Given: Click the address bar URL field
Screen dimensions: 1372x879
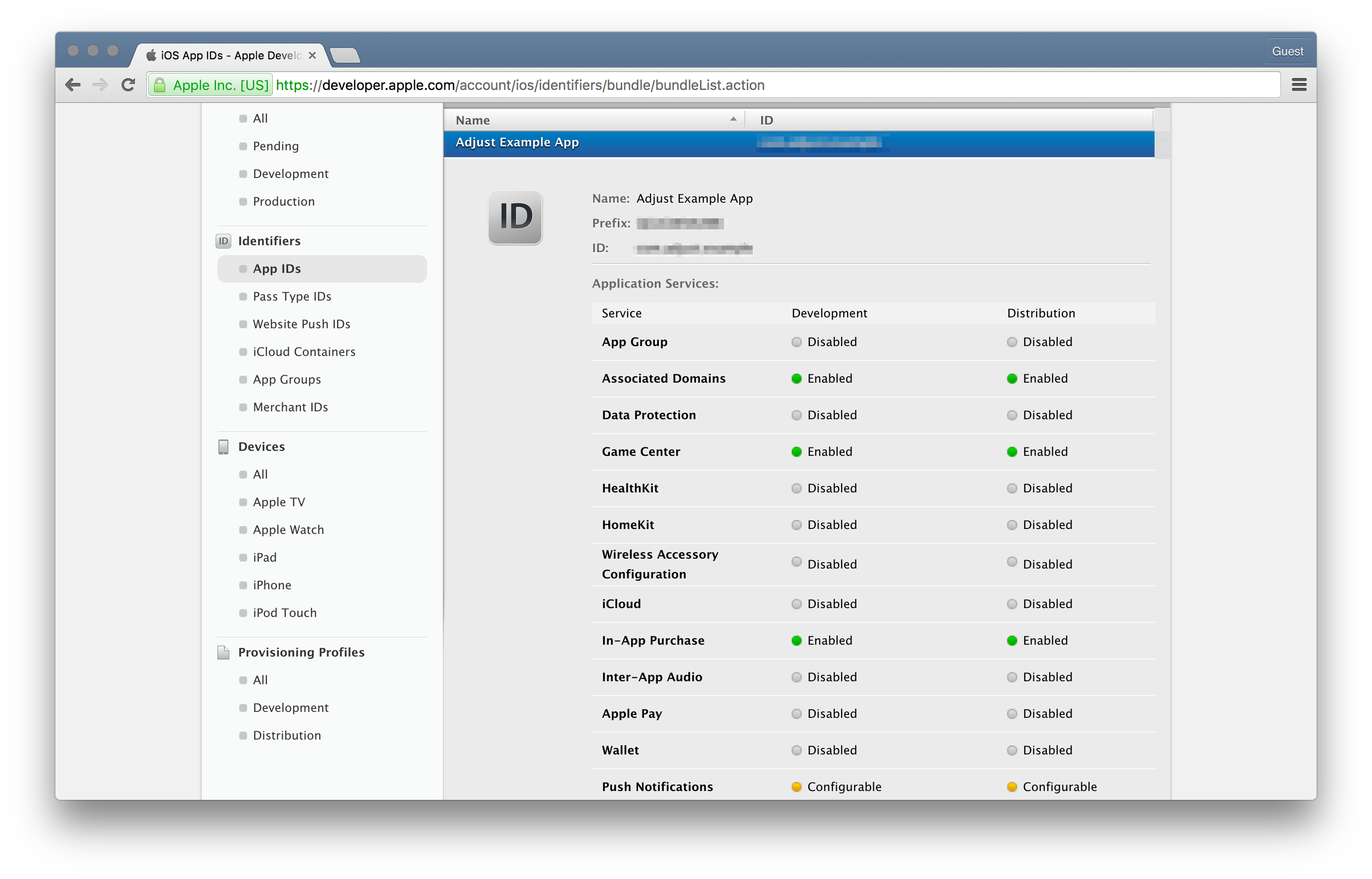Looking at the screenshot, I should coord(713,85).
